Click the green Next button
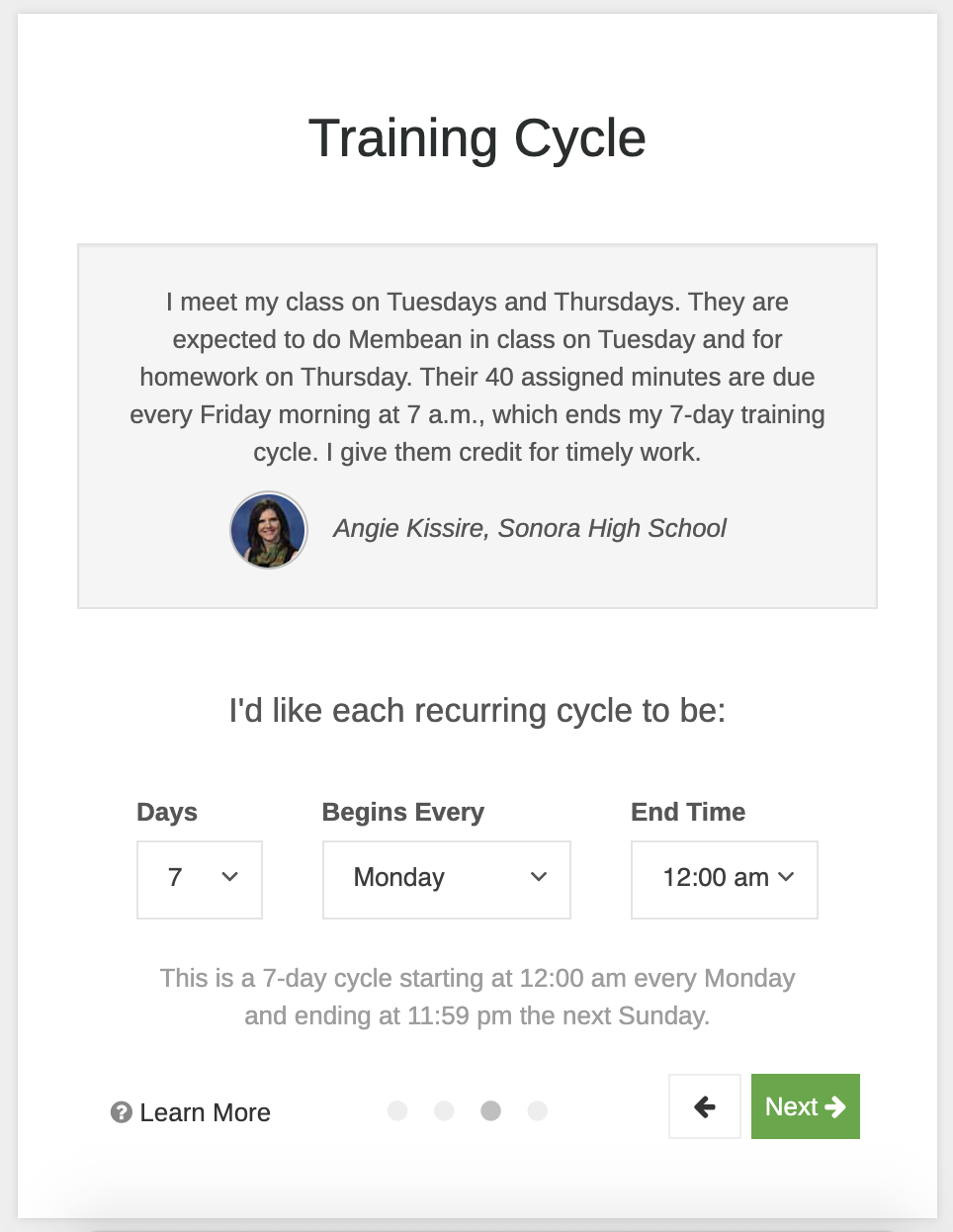Screen dimensions: 953x1232 pyautogui.click(x=805, y=1106)
